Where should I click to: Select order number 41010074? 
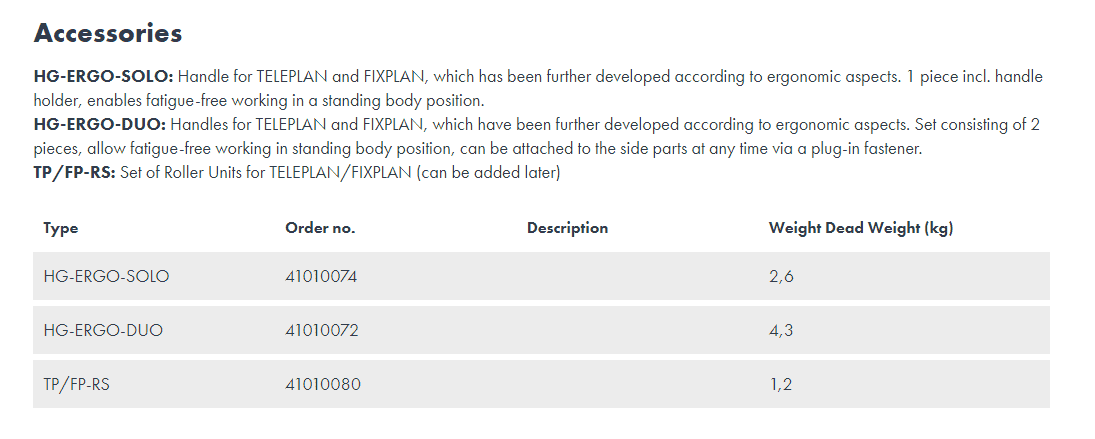point(321,276)
